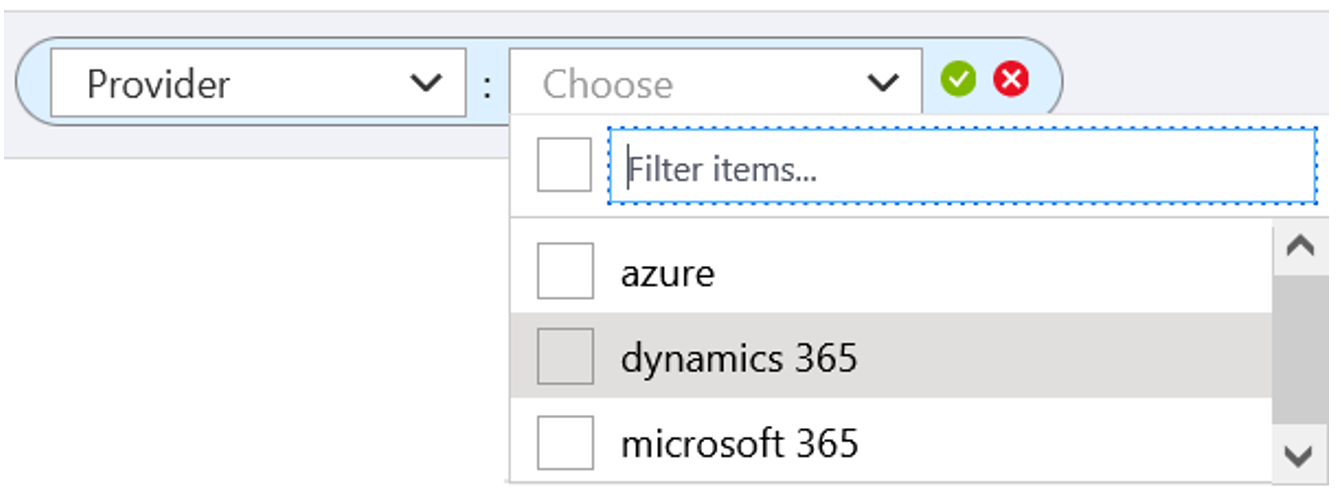This screenshot has width=1341, height=498.
Task: Click the scroll up arrow in list
Action: tap(1299, 247)
